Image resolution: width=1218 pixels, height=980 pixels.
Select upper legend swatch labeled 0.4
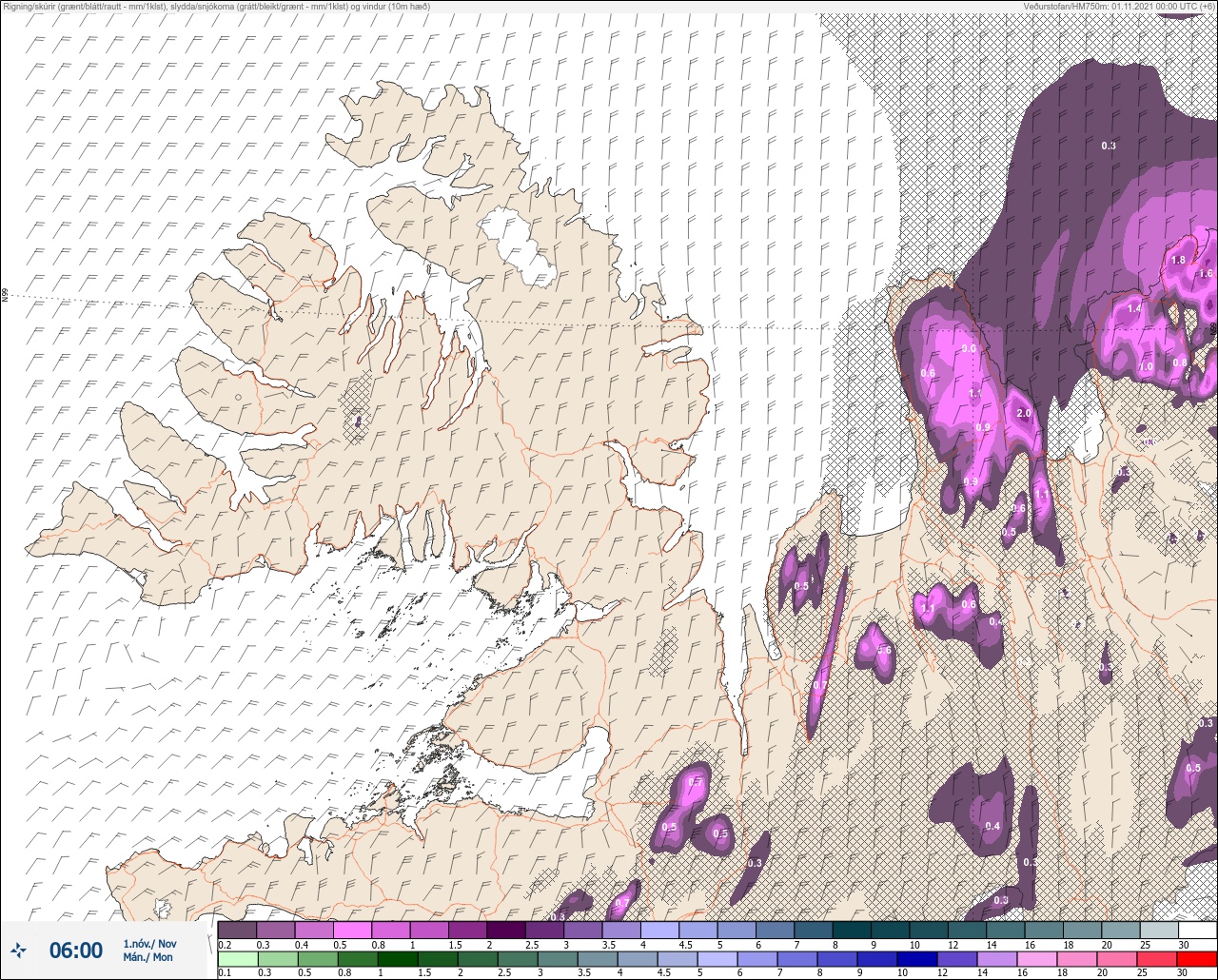[x=314, y=930]
